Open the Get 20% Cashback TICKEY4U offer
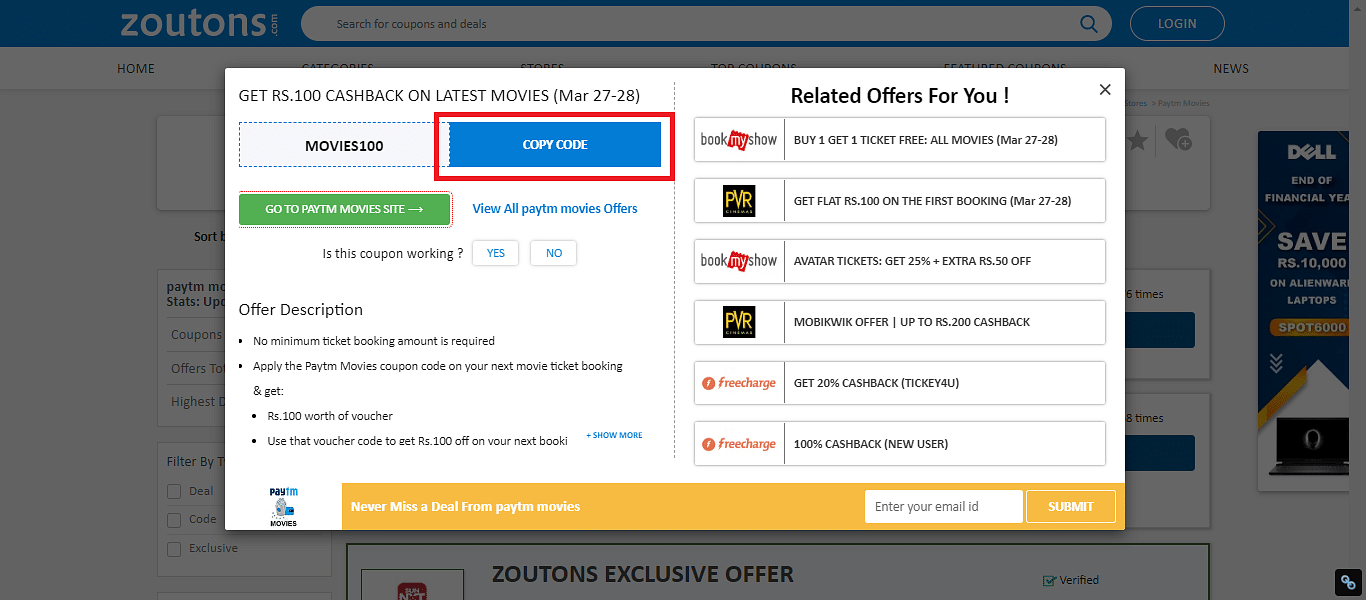The width and height of the screenshot is (1366, 600). (x=900, y=383)
